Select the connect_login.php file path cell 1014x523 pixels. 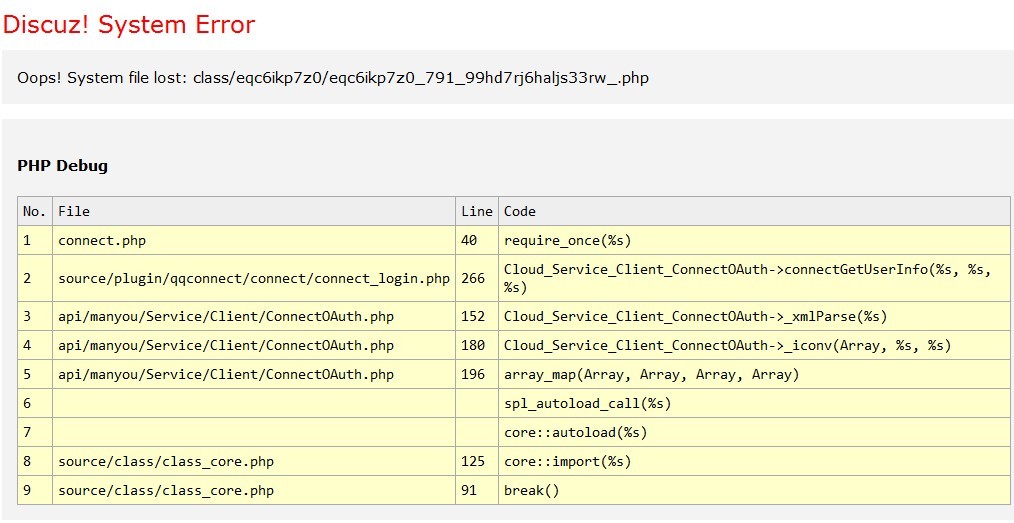254,278
